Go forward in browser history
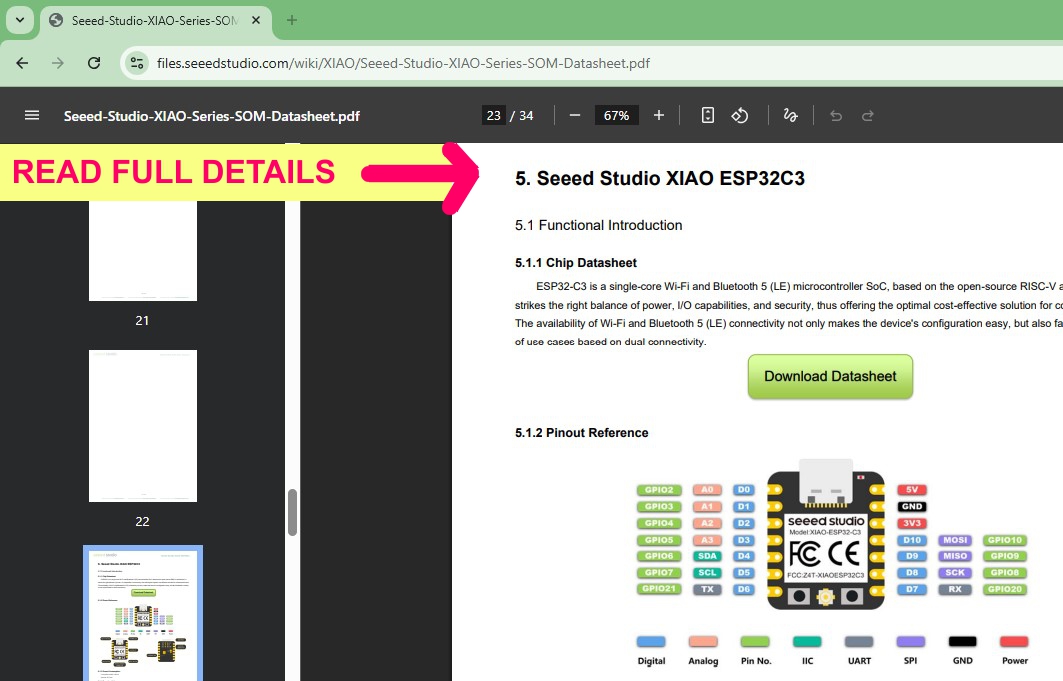Screen dimensions: 1063x681 pyautogui.click(x=58, y=63)
